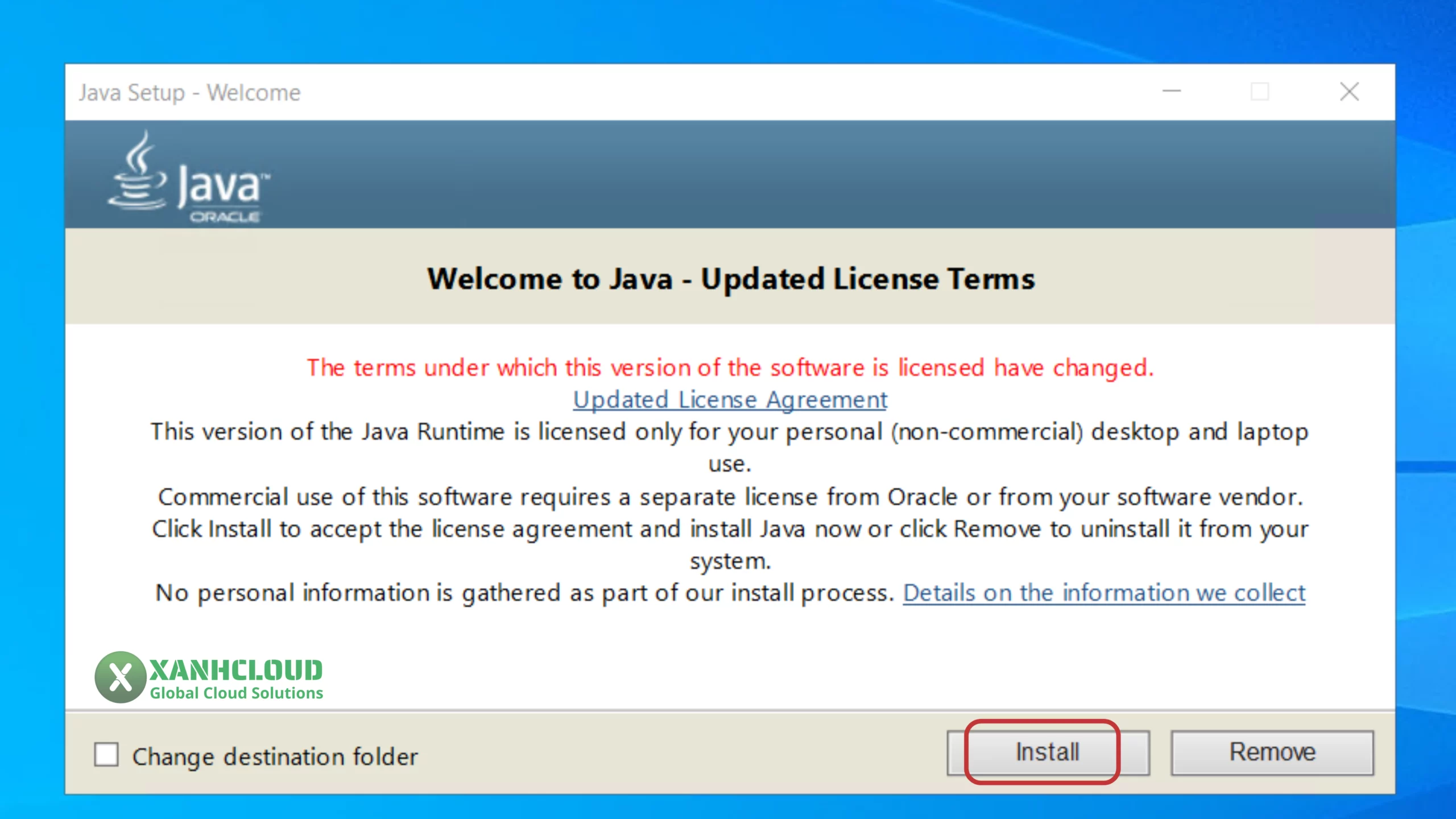
Task: Click the Oracle wordmark under the Java logo
Action: (225, 216)
